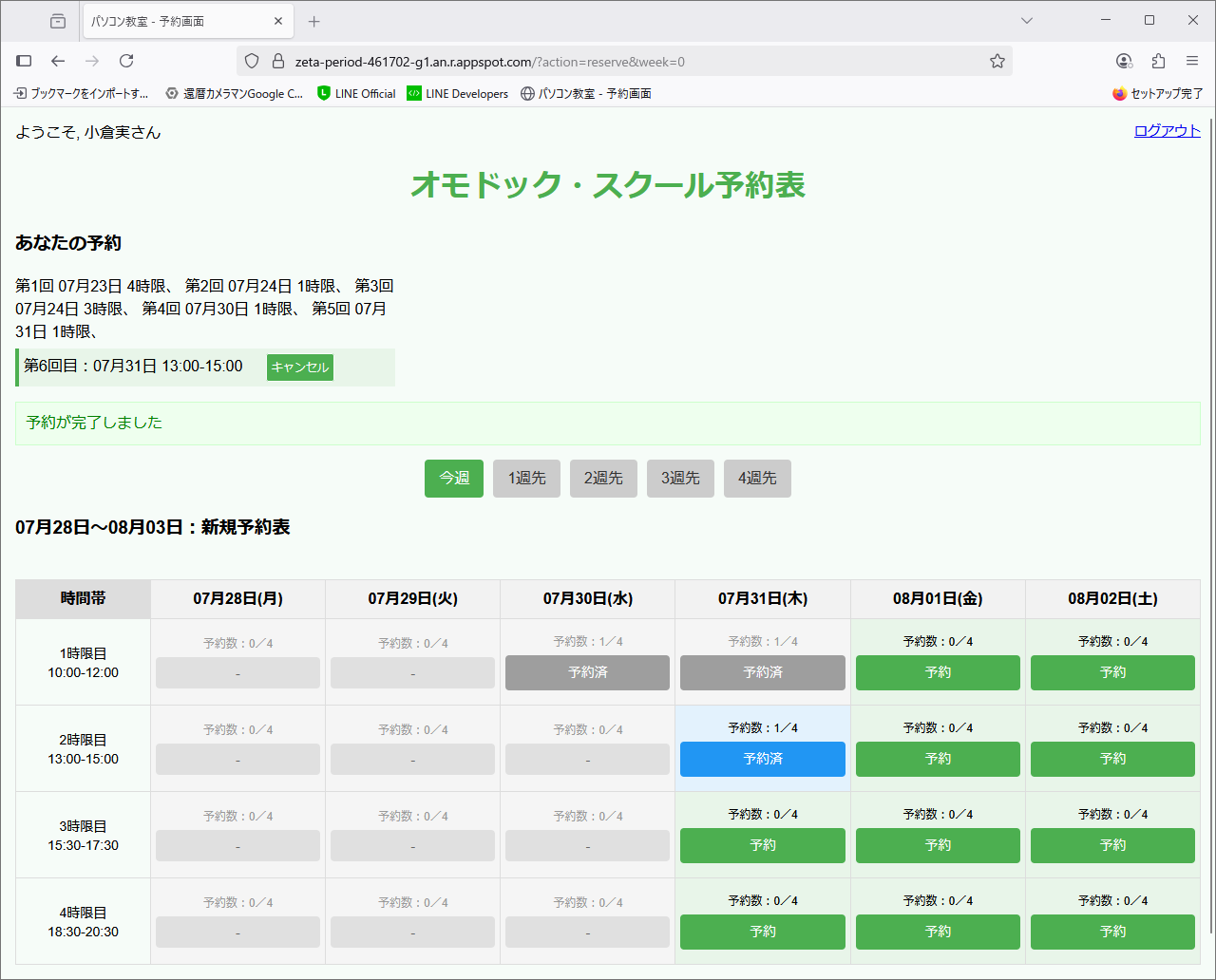Open the Firefox account icon

coord(1124,61)
